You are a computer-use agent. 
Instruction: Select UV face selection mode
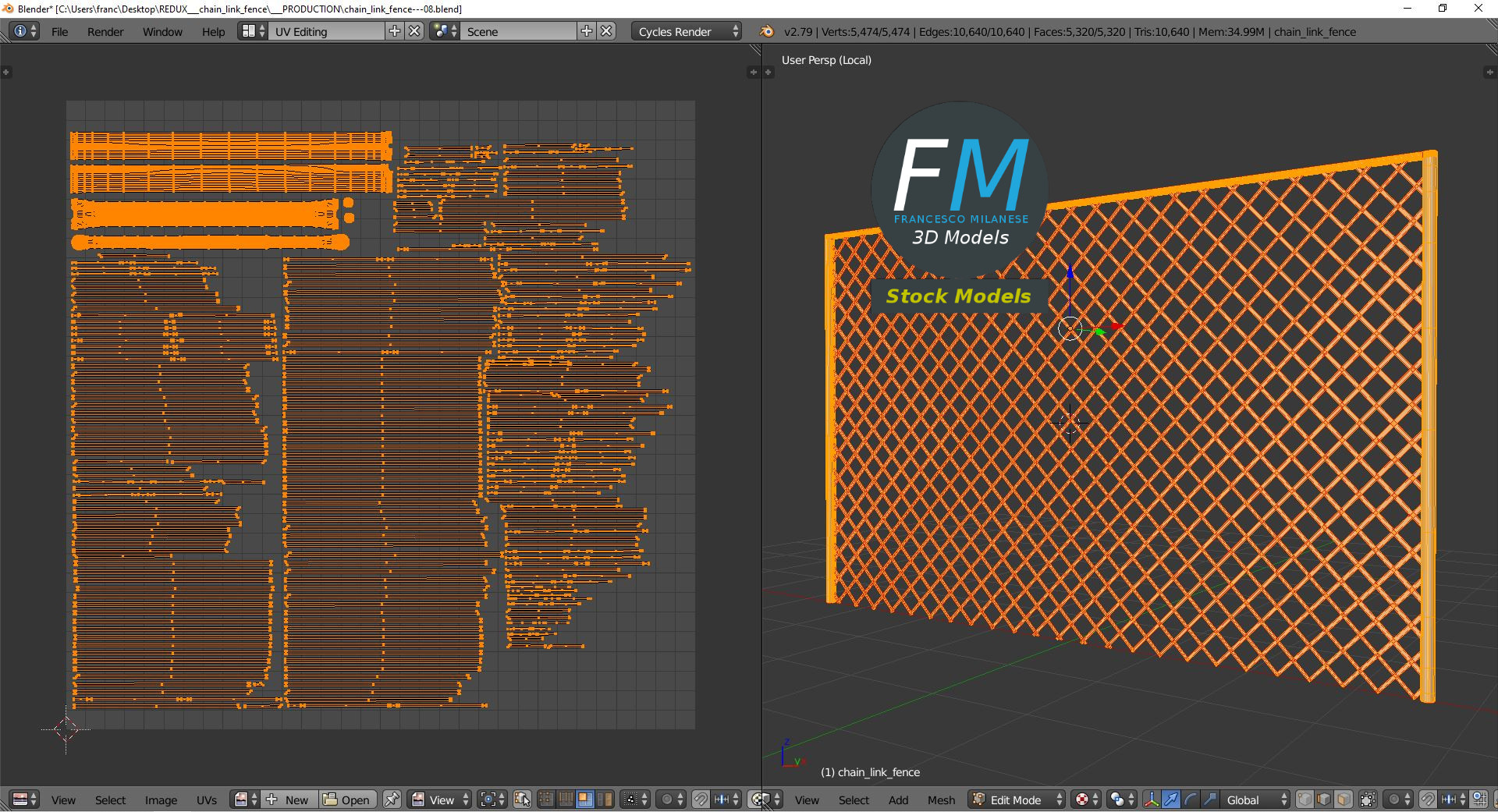pyautogui.click(x=584, y=800)
